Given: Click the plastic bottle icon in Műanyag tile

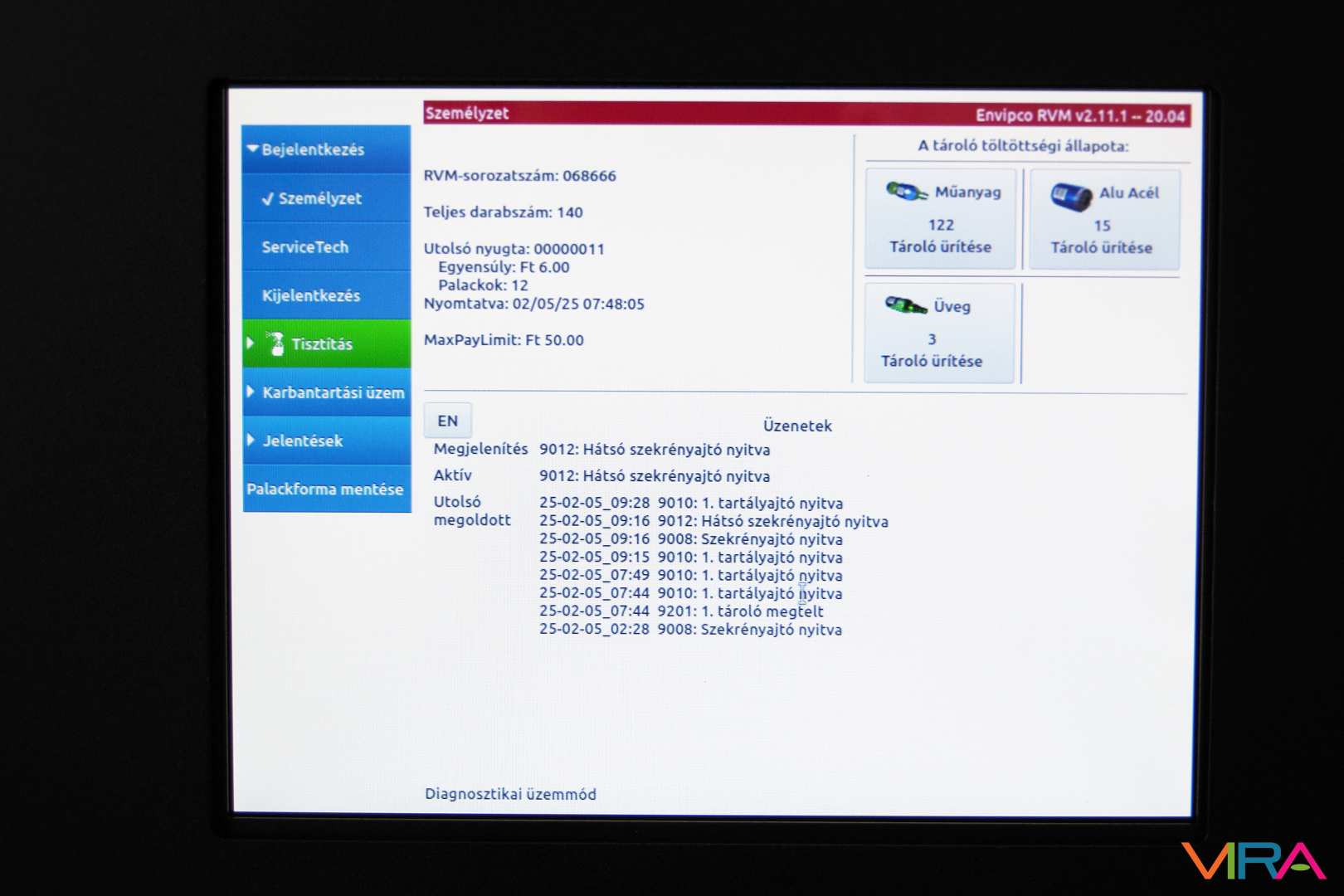Looking at the screenshot, I should pos(906,192).
